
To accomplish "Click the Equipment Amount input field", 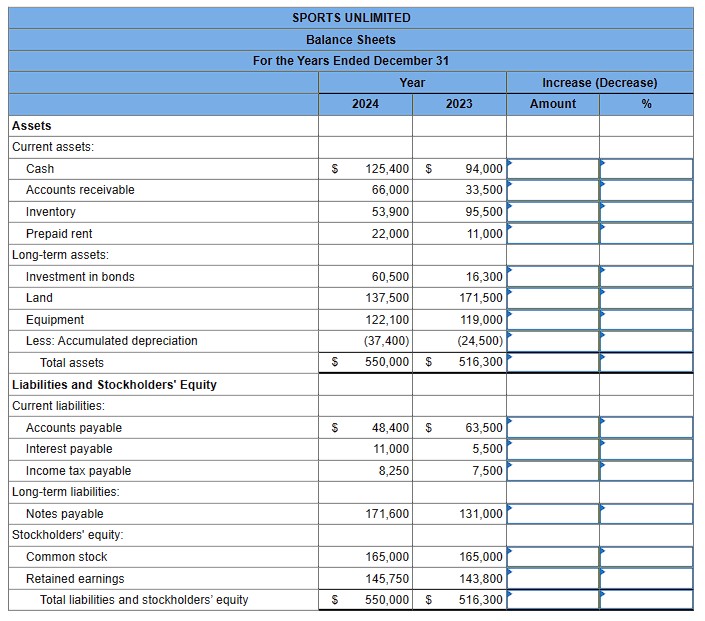I will (x=553, y=320).
